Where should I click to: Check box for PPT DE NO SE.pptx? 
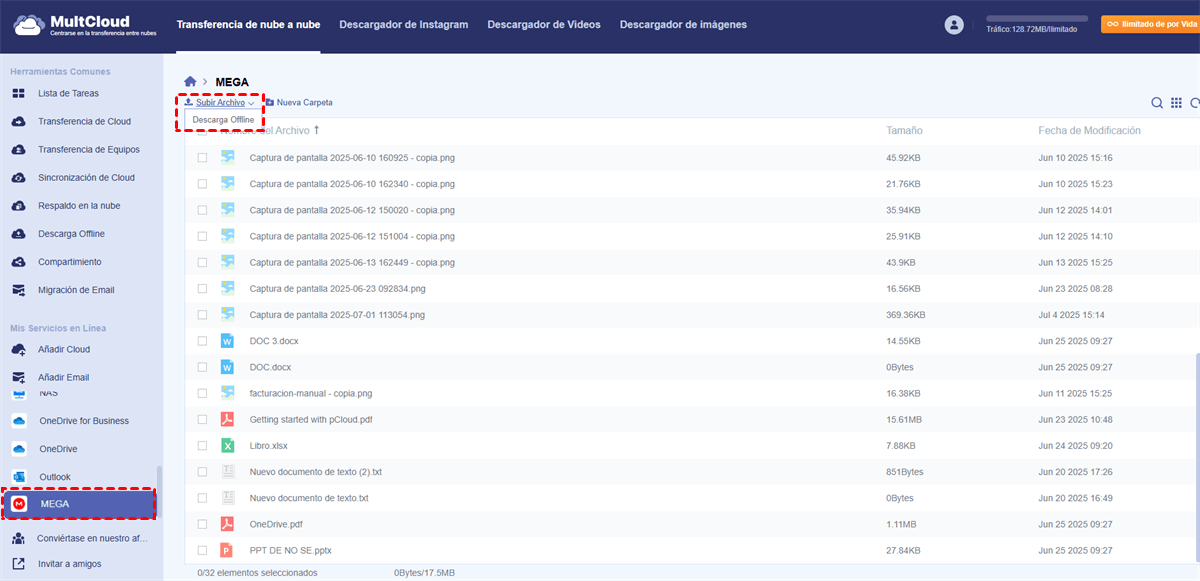[202, 550]
